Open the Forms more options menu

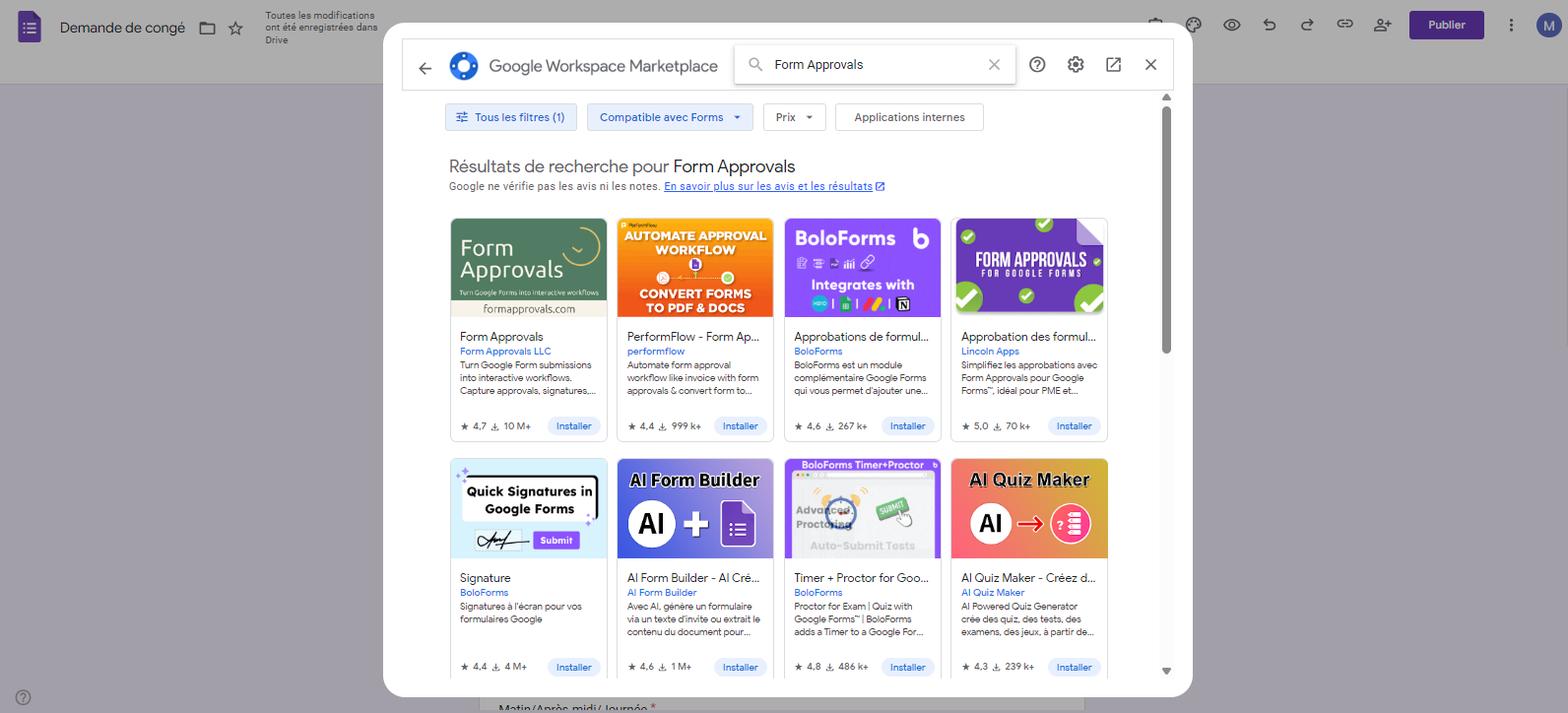click(x=1511, y=25)
